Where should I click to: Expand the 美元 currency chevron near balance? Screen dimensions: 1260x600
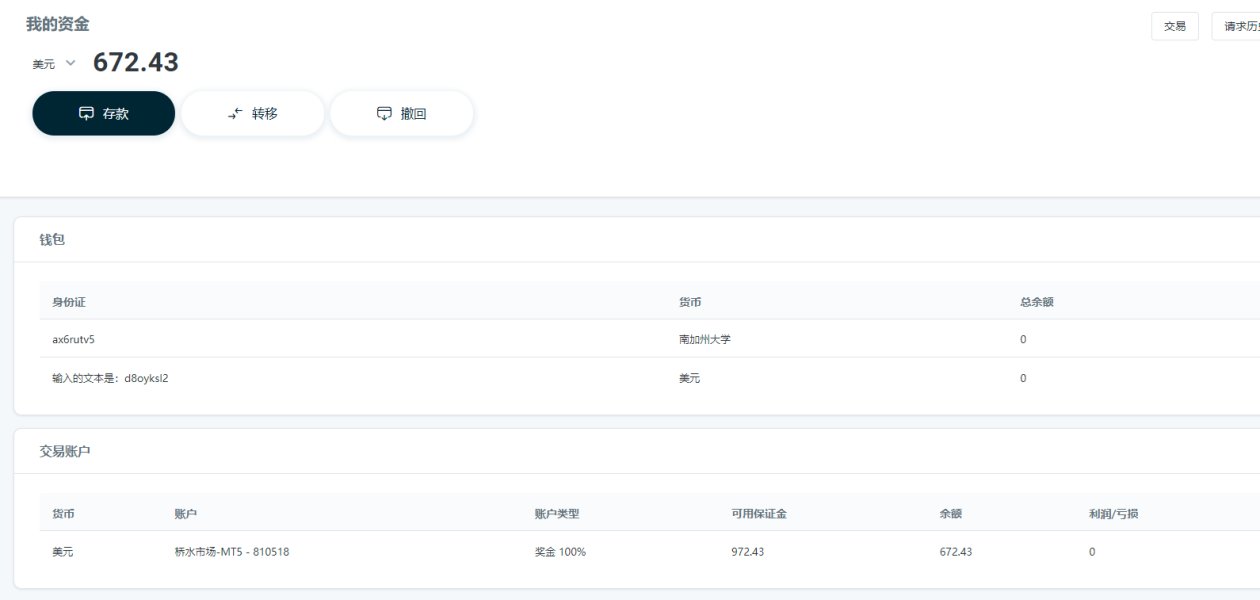click(70, 63)
